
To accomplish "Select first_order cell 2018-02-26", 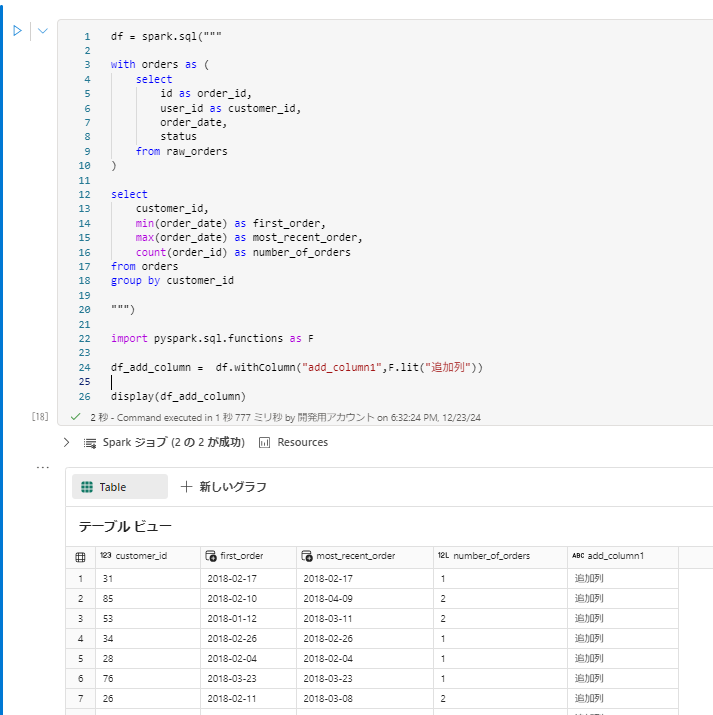I will (x=248, y=639).
